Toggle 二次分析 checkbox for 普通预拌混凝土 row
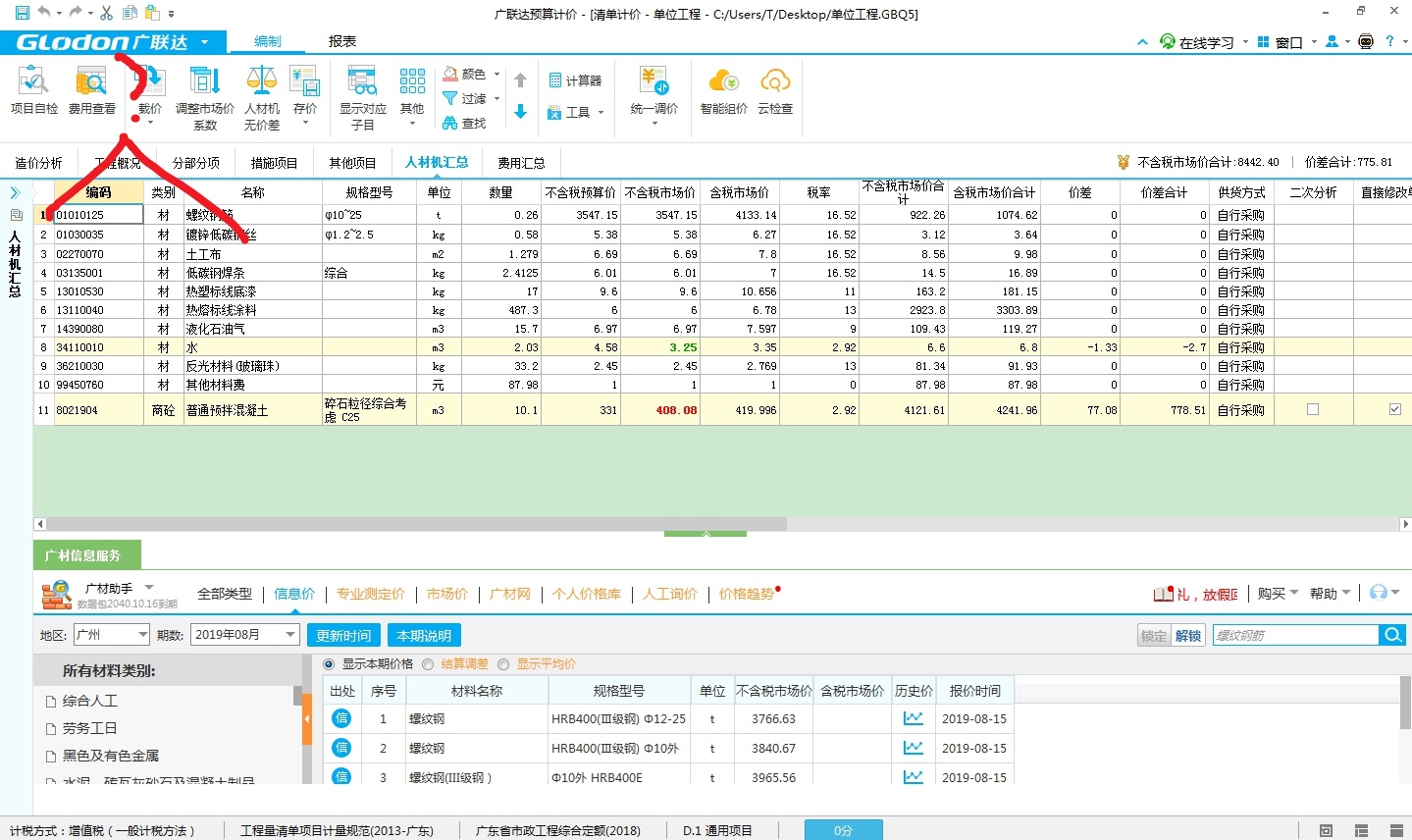Screen dimensions: 1412x840 tap(1313, 409)
